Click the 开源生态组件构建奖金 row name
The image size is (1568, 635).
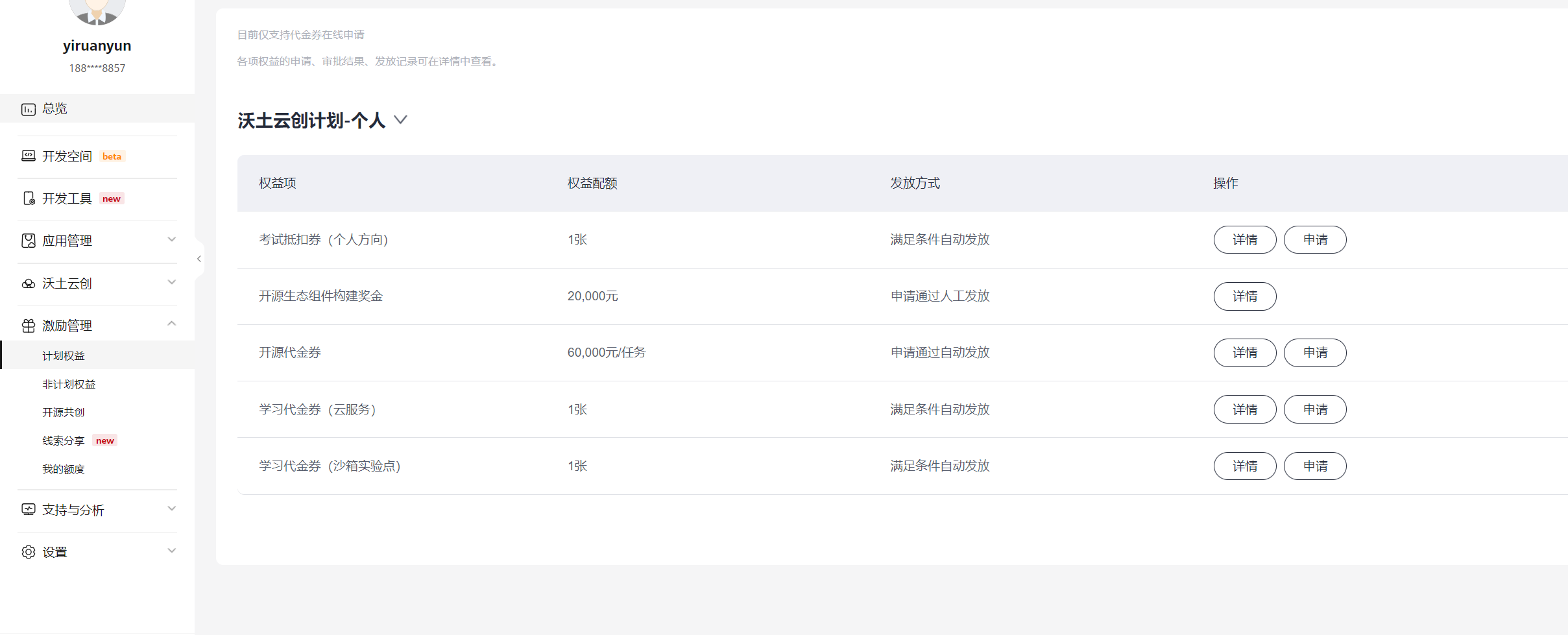[x=321, y=296]
